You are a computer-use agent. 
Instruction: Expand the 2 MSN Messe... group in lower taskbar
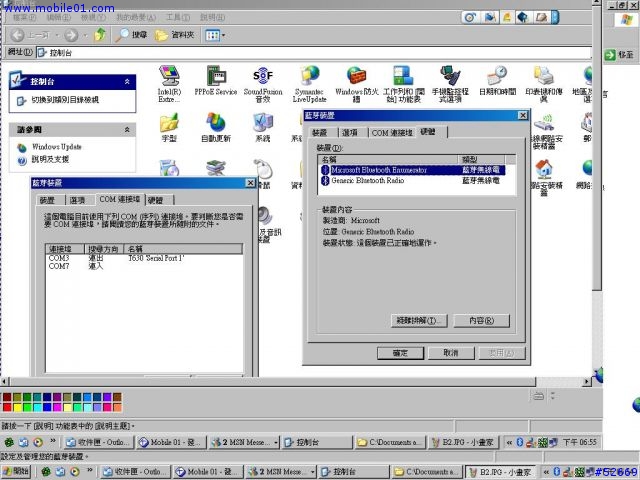313,472
